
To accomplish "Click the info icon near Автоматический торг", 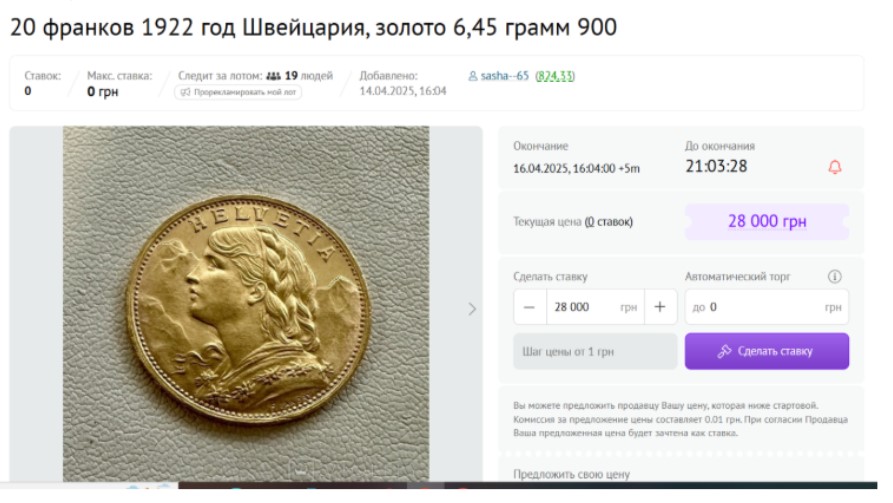I will pos(834,276).
